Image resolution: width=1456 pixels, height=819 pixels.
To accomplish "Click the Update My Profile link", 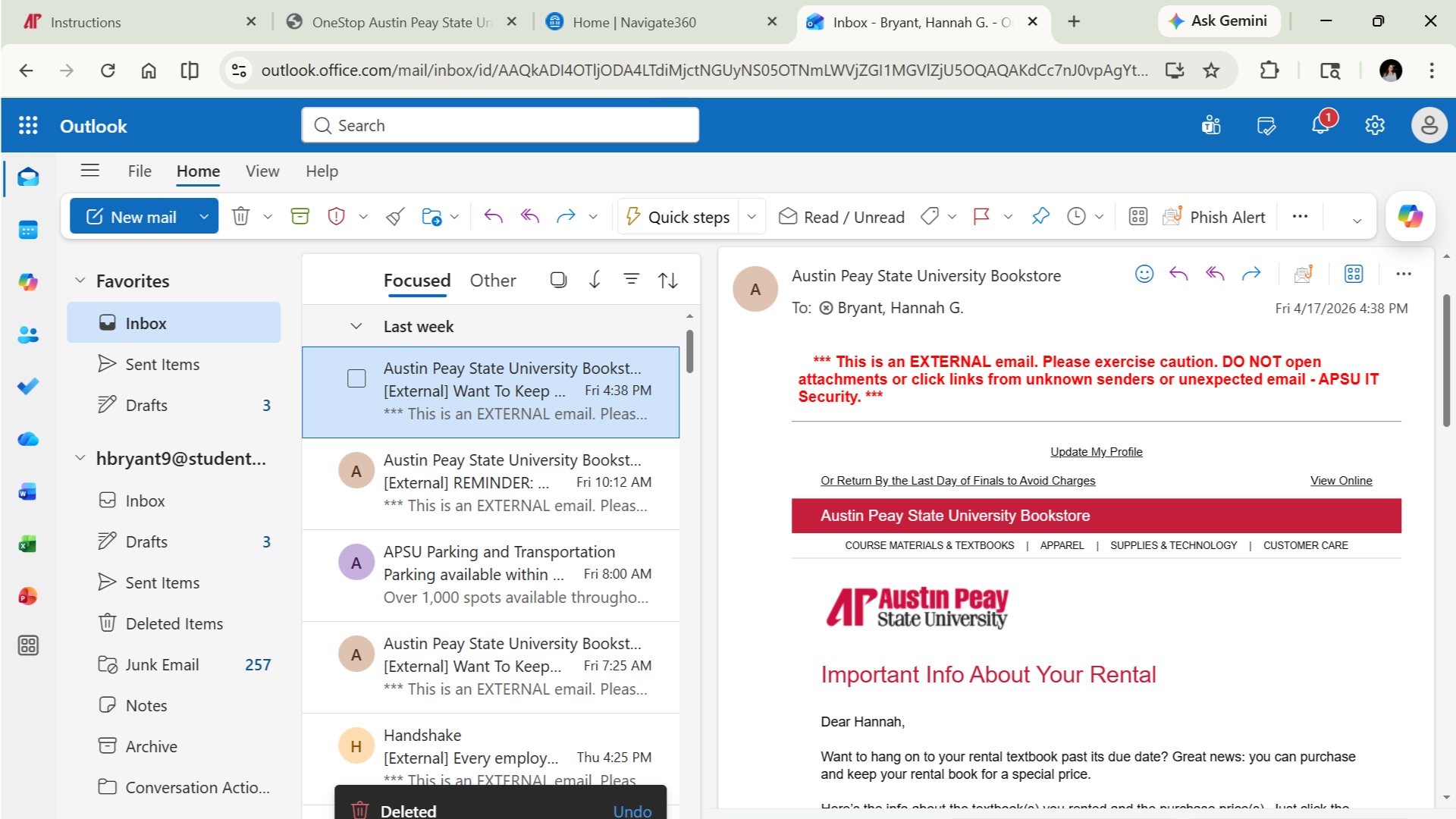I will click(1096, 451).
